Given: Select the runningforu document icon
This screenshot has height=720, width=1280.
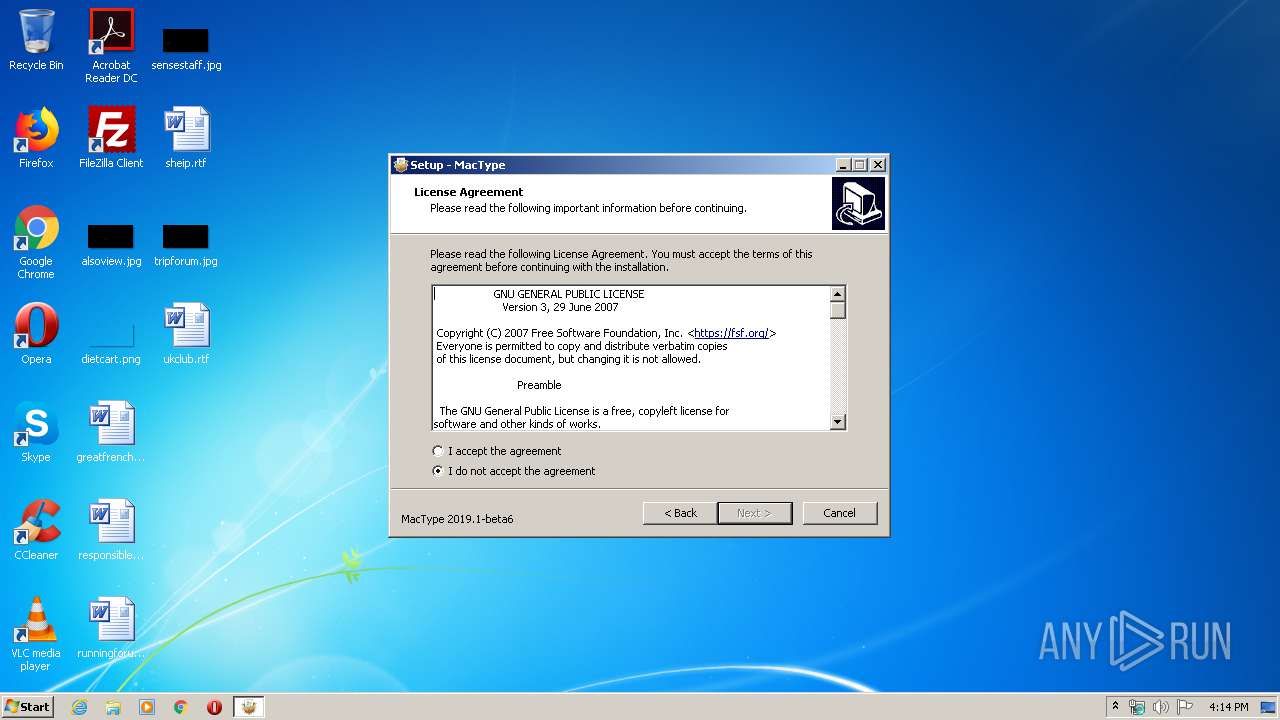Looking at the screenshot, I should coord(111,628).
